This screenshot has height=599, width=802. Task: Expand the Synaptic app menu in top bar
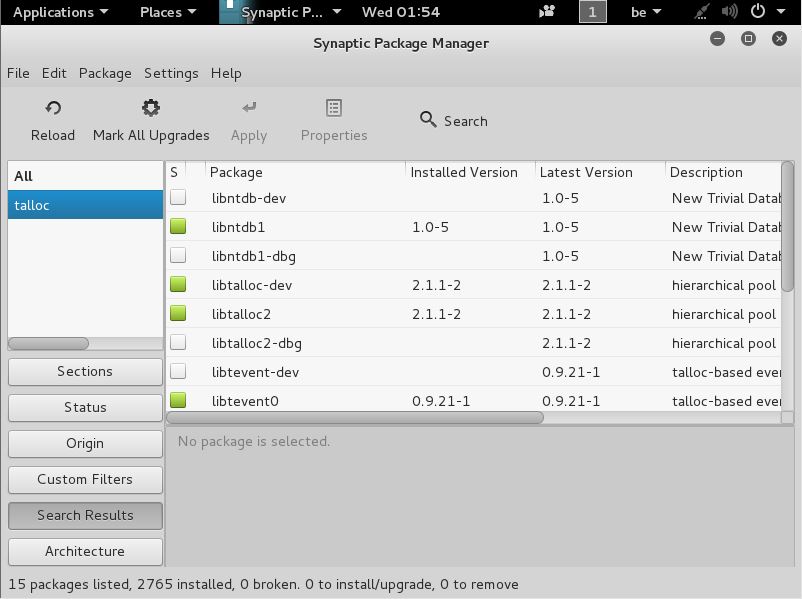(x=281, y=12)
